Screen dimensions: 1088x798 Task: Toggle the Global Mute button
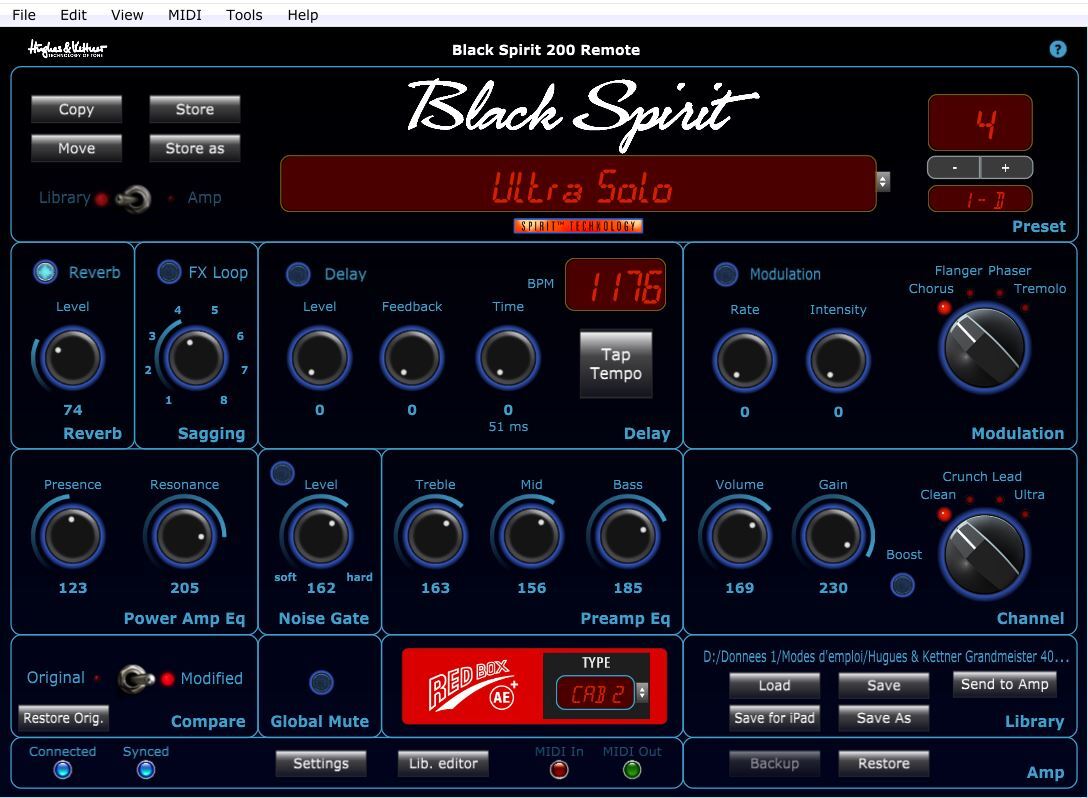click(321, 683)
